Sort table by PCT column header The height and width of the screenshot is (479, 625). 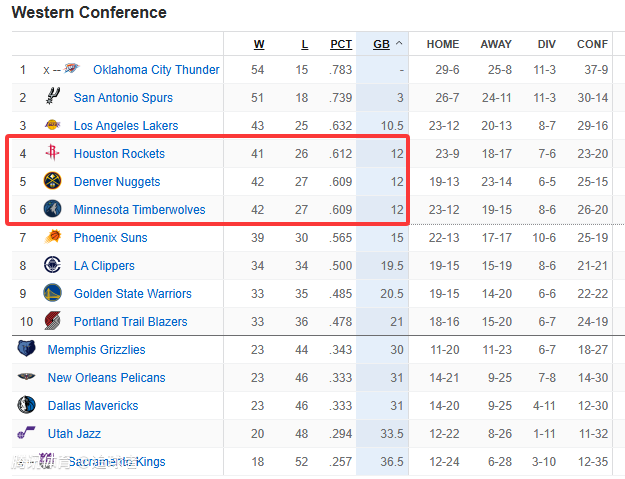341,44
